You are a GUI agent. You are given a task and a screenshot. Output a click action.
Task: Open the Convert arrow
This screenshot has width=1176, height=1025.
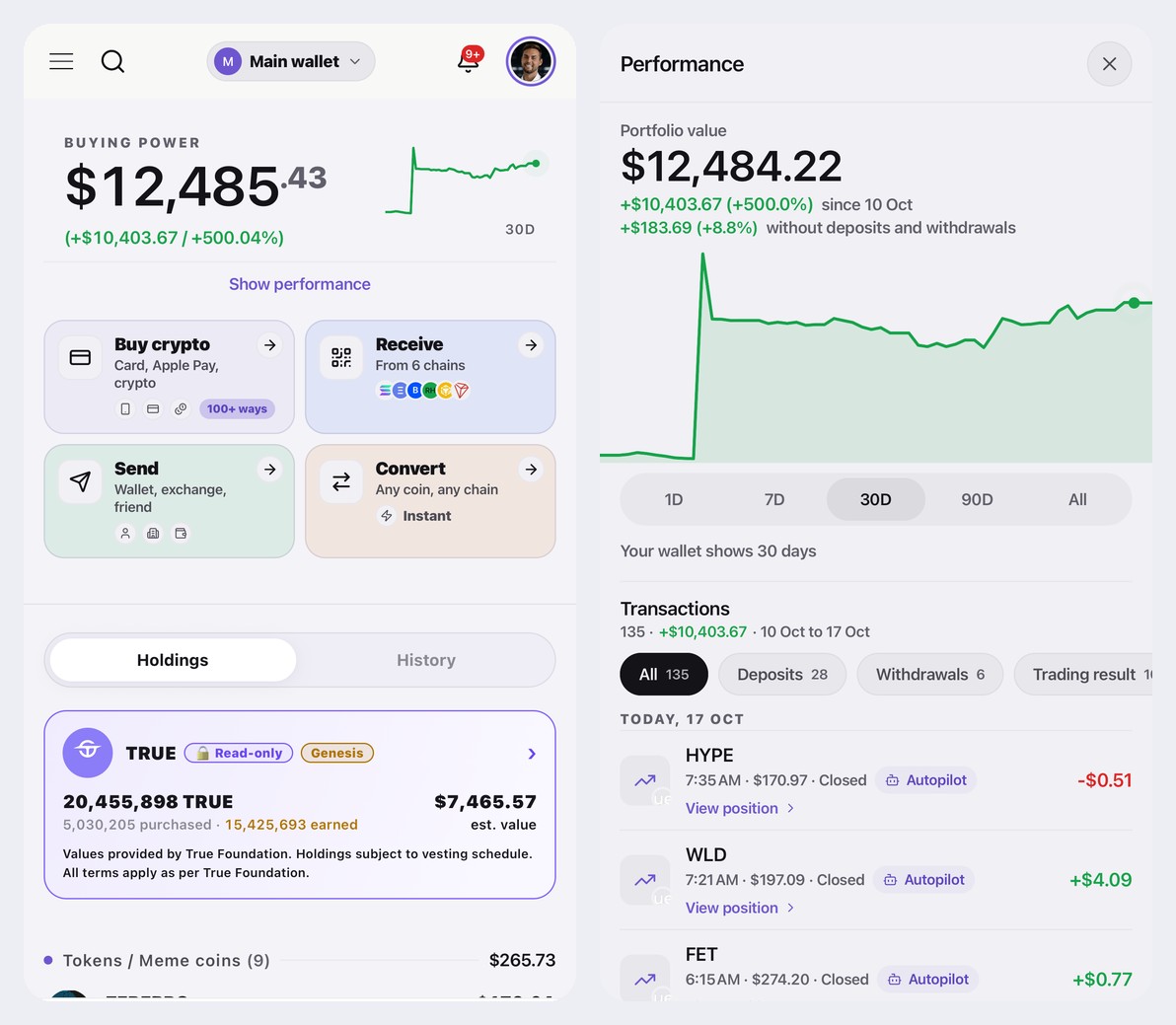pyautogui.click(x=531, y=470)
